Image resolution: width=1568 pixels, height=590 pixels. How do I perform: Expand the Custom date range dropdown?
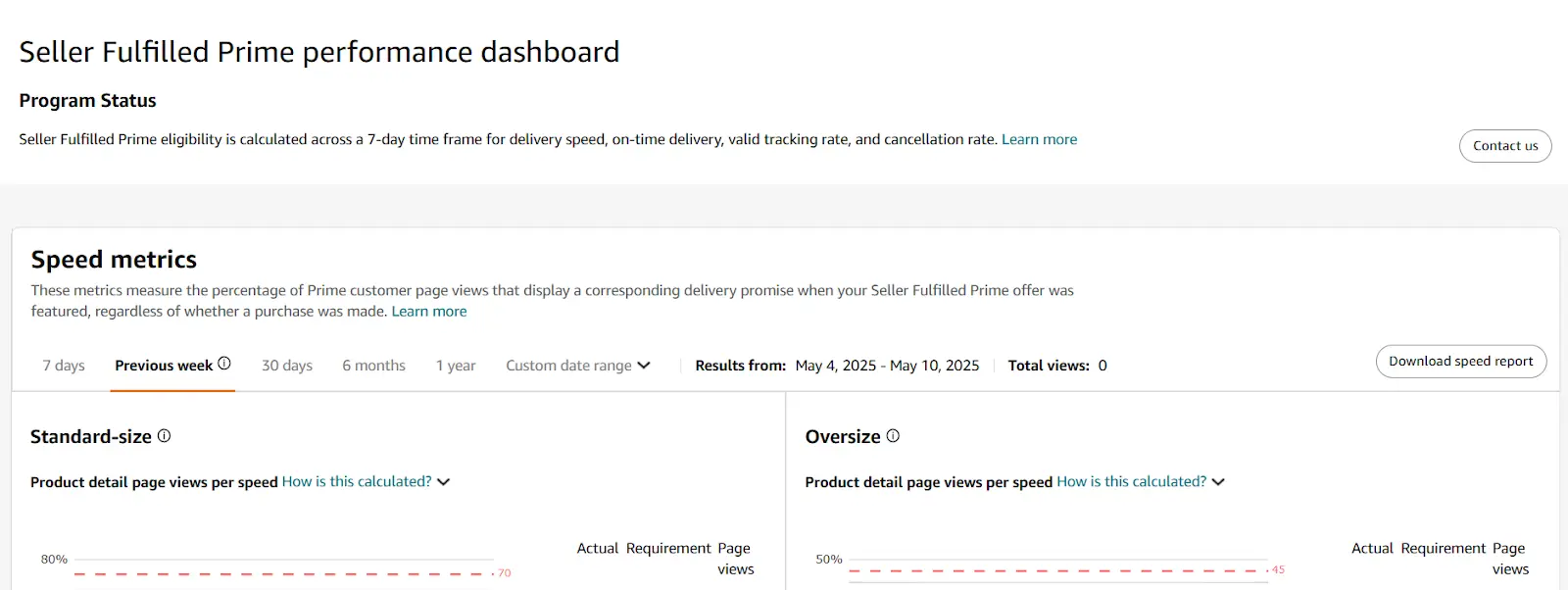[x=578, y=366]
